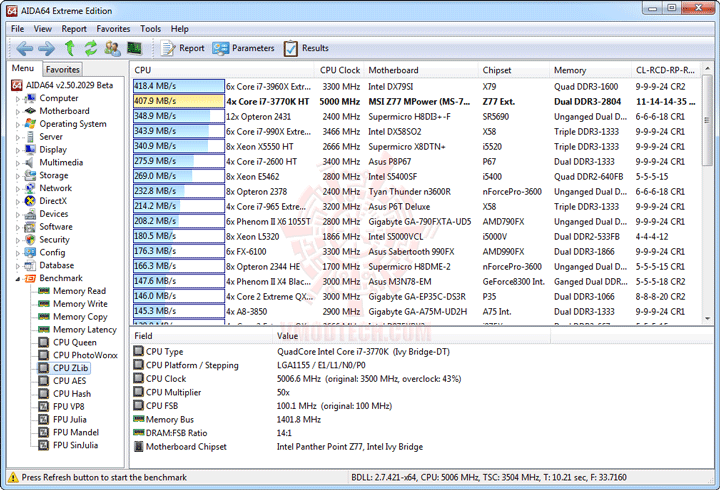
Task: Expand the Storage tree node
Action: 17,175
